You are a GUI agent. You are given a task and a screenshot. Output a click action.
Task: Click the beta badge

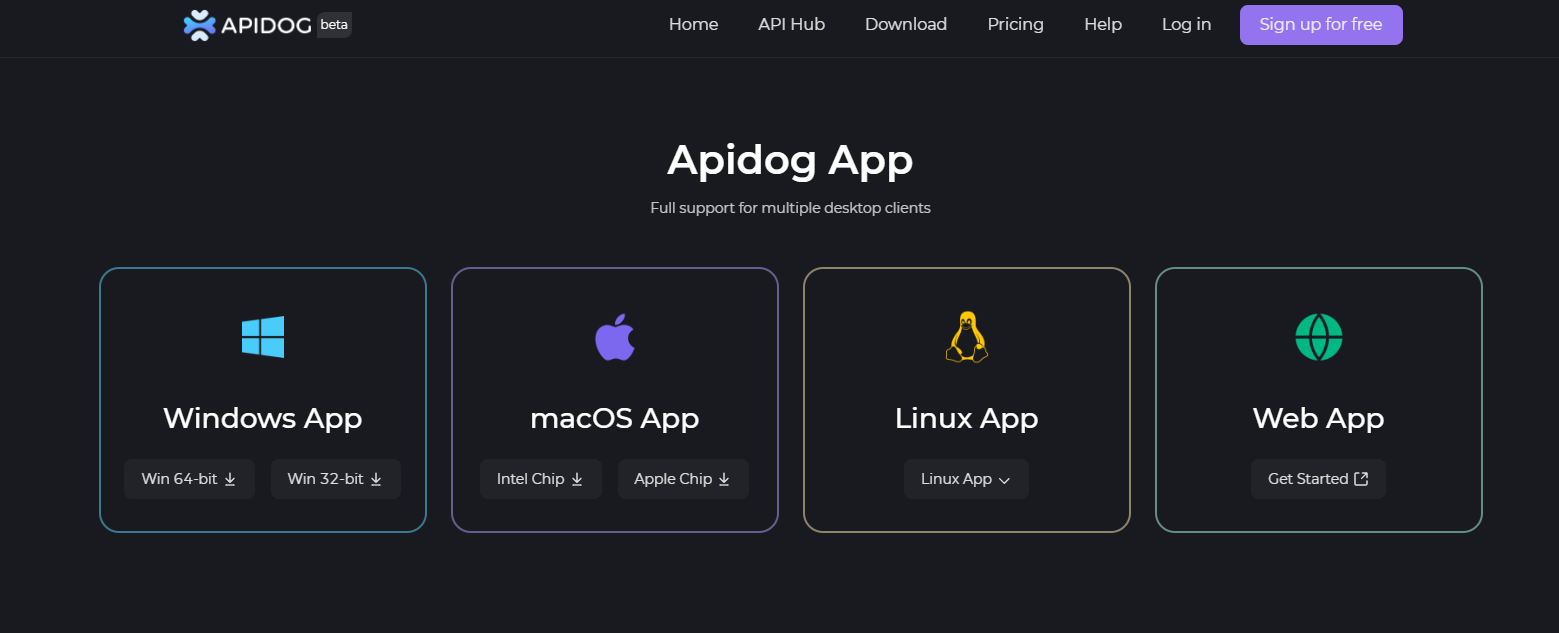click(x=334, y=25)
